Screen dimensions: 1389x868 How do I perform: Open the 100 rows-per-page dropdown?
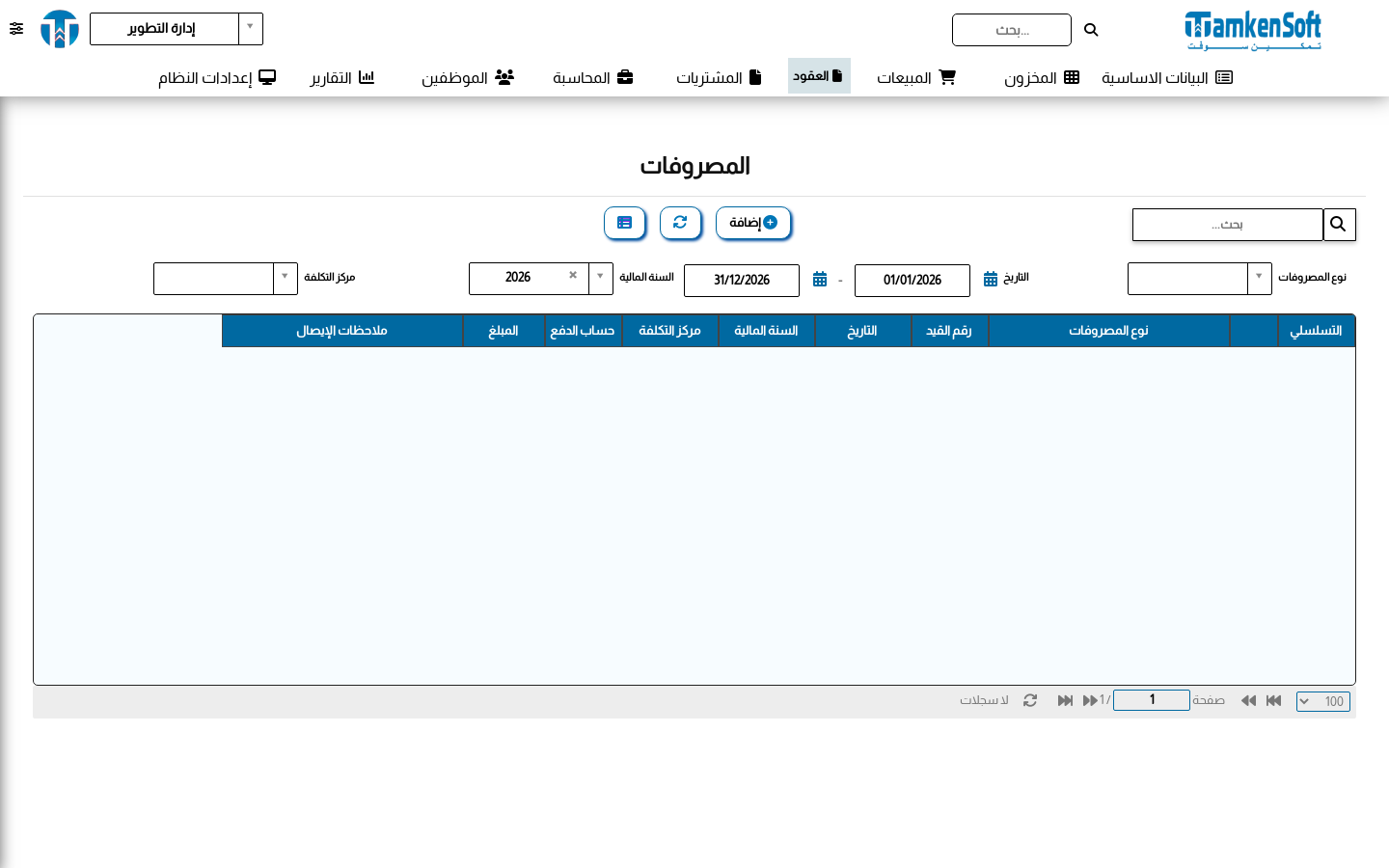1323,701
